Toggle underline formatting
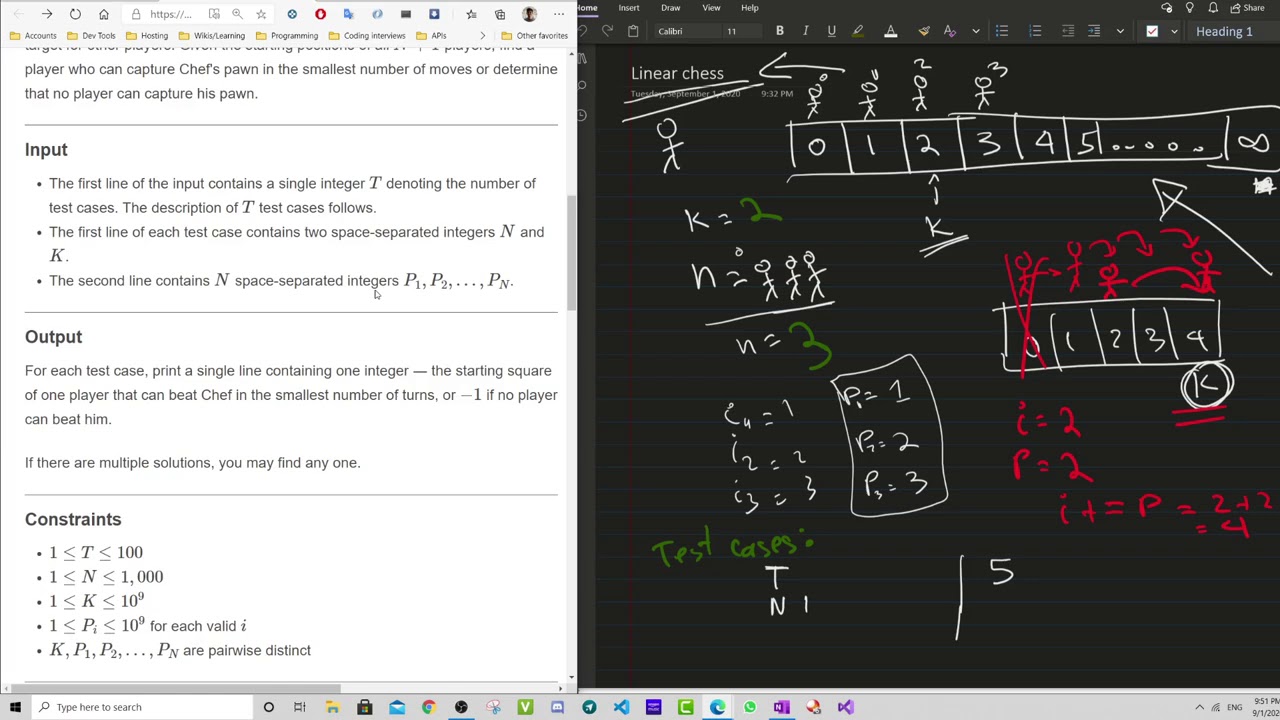 coord(831,31)
